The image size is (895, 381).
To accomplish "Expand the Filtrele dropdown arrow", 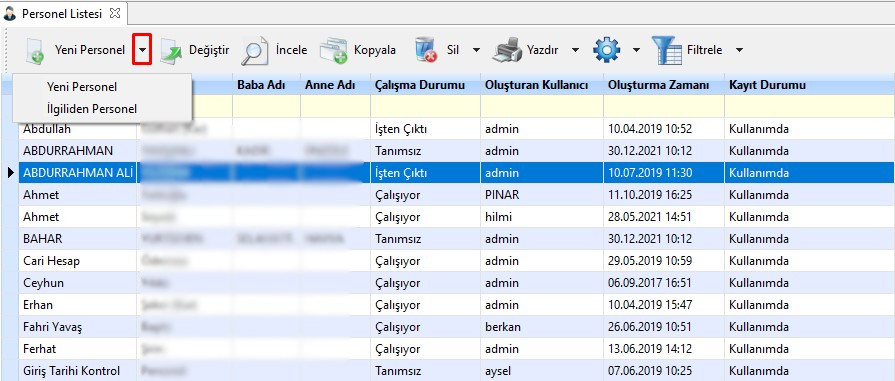I will tap(739, 50).
